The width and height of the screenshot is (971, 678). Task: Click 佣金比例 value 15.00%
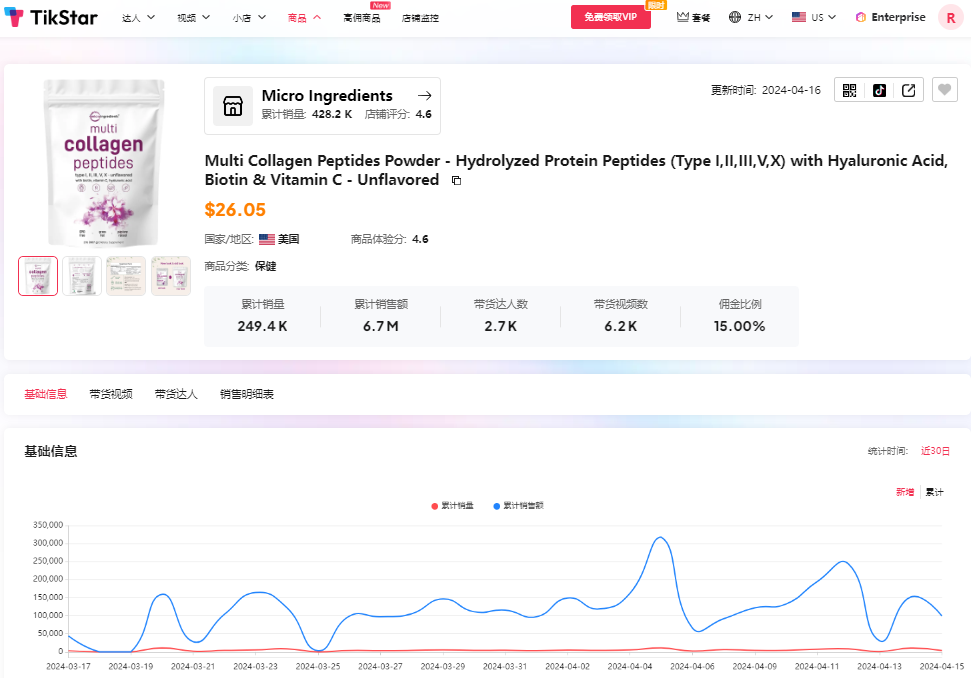(739, 326)
